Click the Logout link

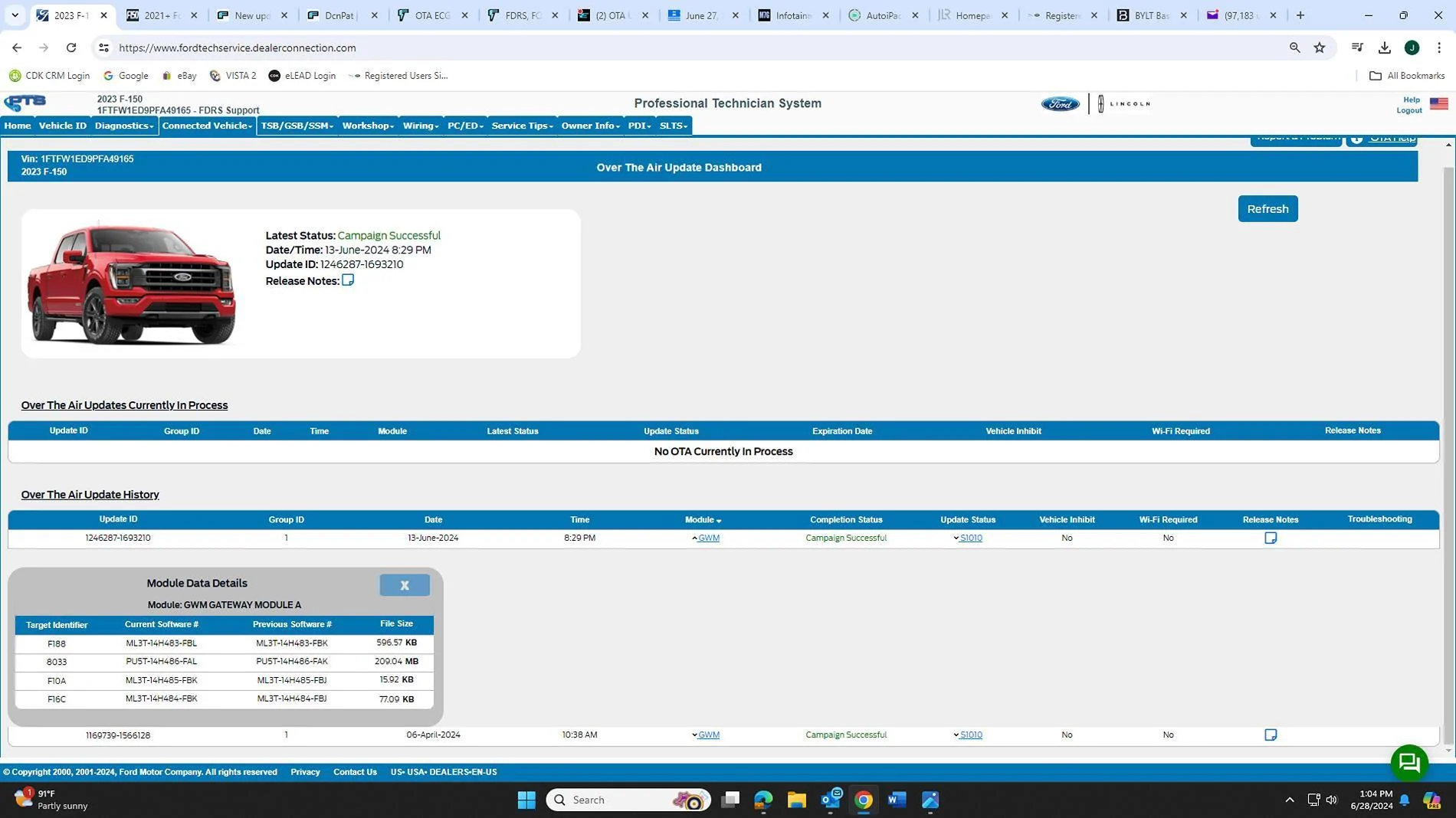tap(1408, 110)
